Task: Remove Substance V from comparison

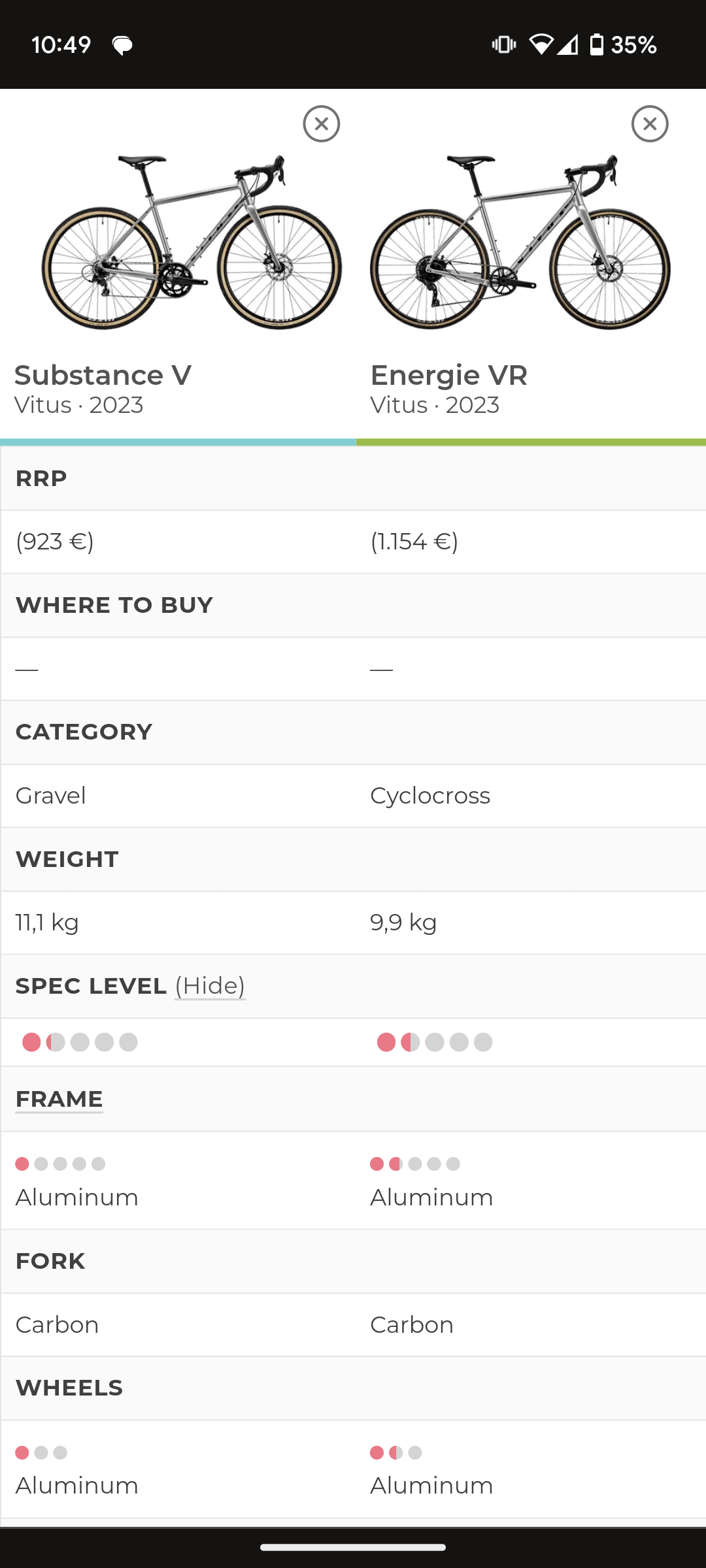Action: tap(322, 123)
